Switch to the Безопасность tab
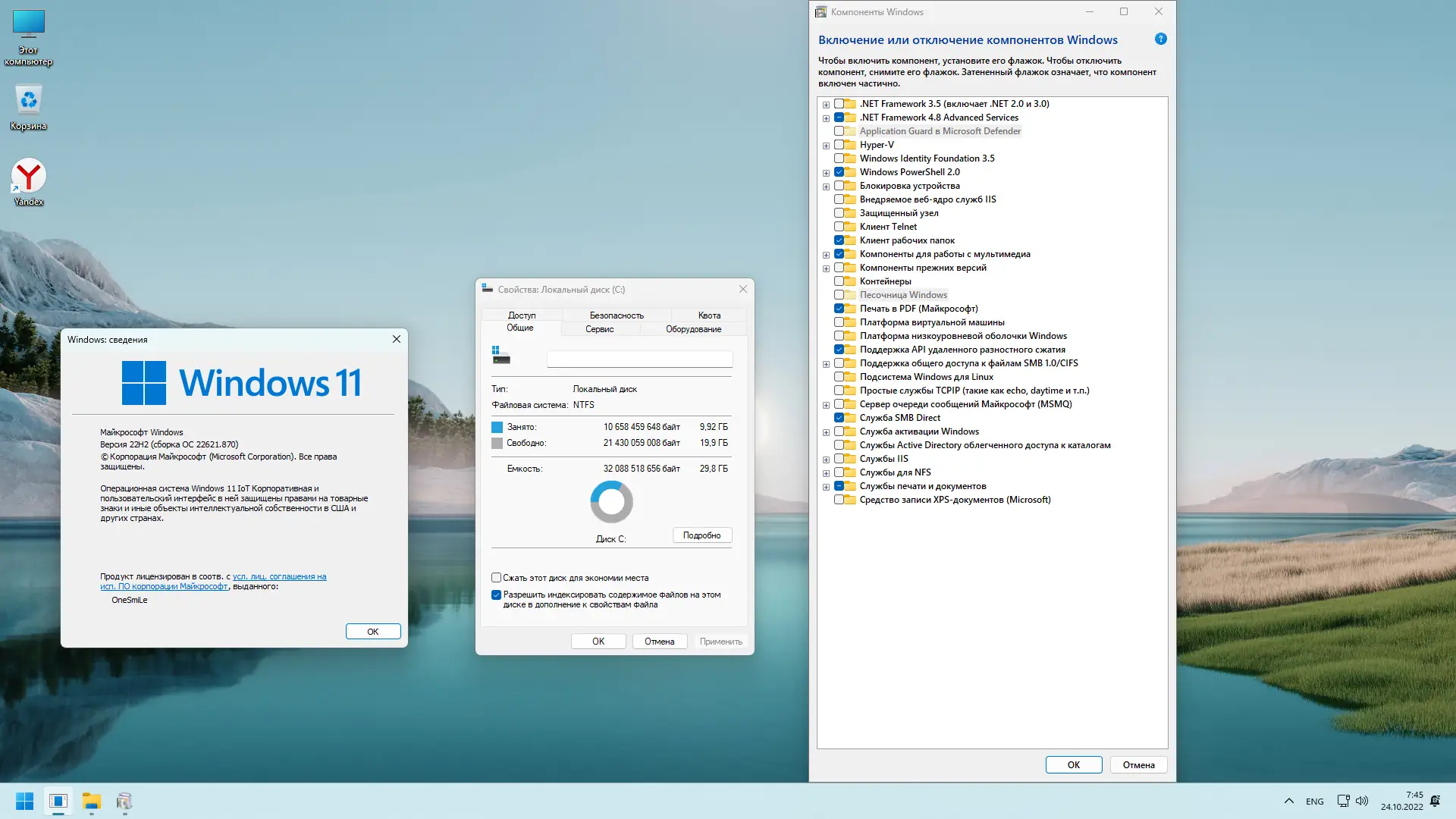Screen dimensions: 1456x819 coord(616,315)
